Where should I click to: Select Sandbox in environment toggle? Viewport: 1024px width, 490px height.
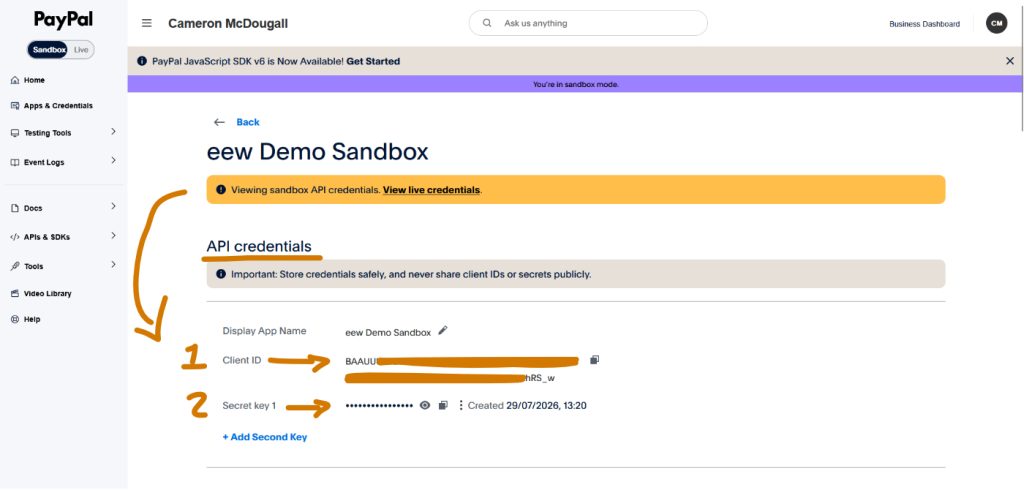tap(48, 50)
